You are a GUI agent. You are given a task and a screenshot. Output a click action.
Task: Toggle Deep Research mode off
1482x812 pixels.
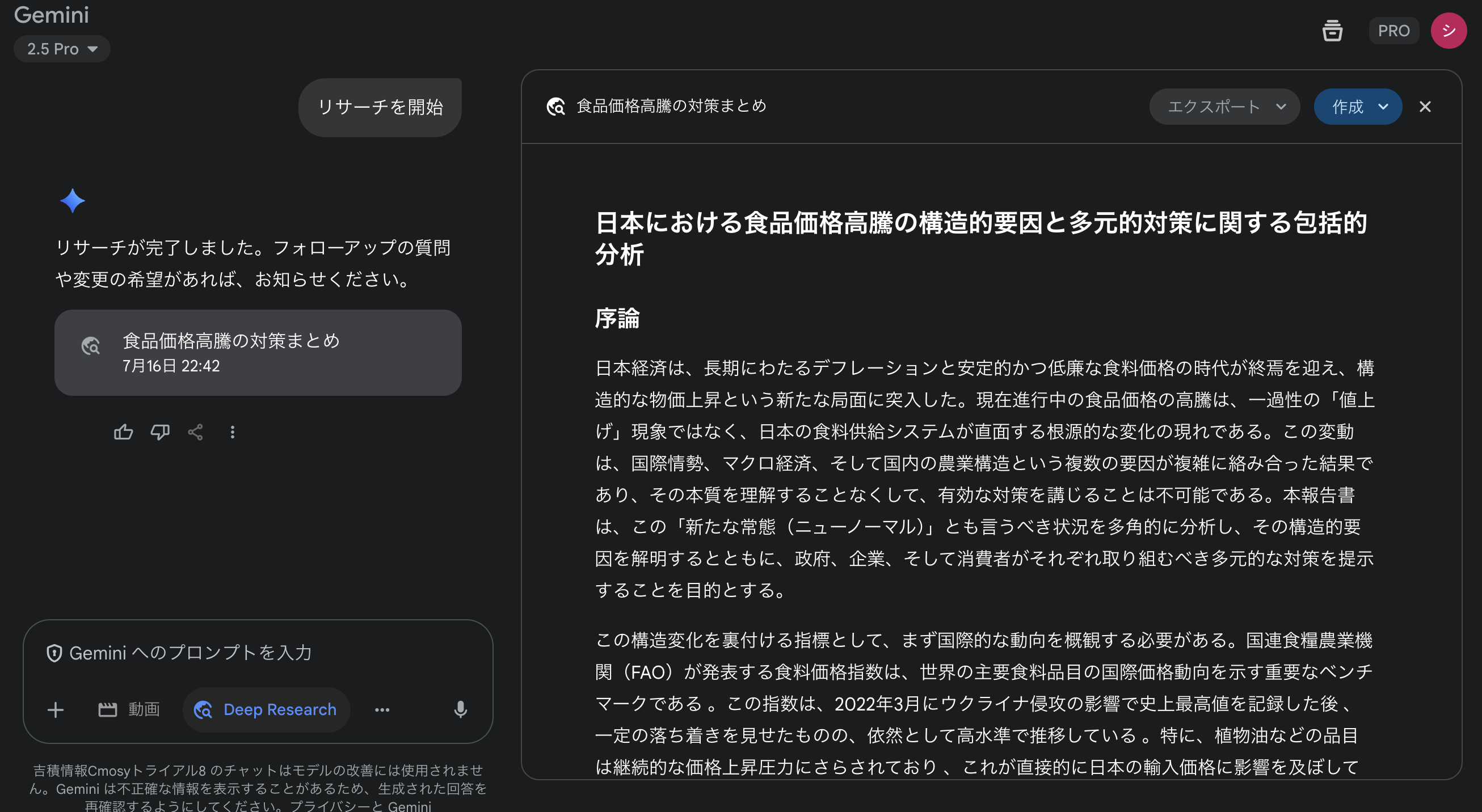[266, 709]
